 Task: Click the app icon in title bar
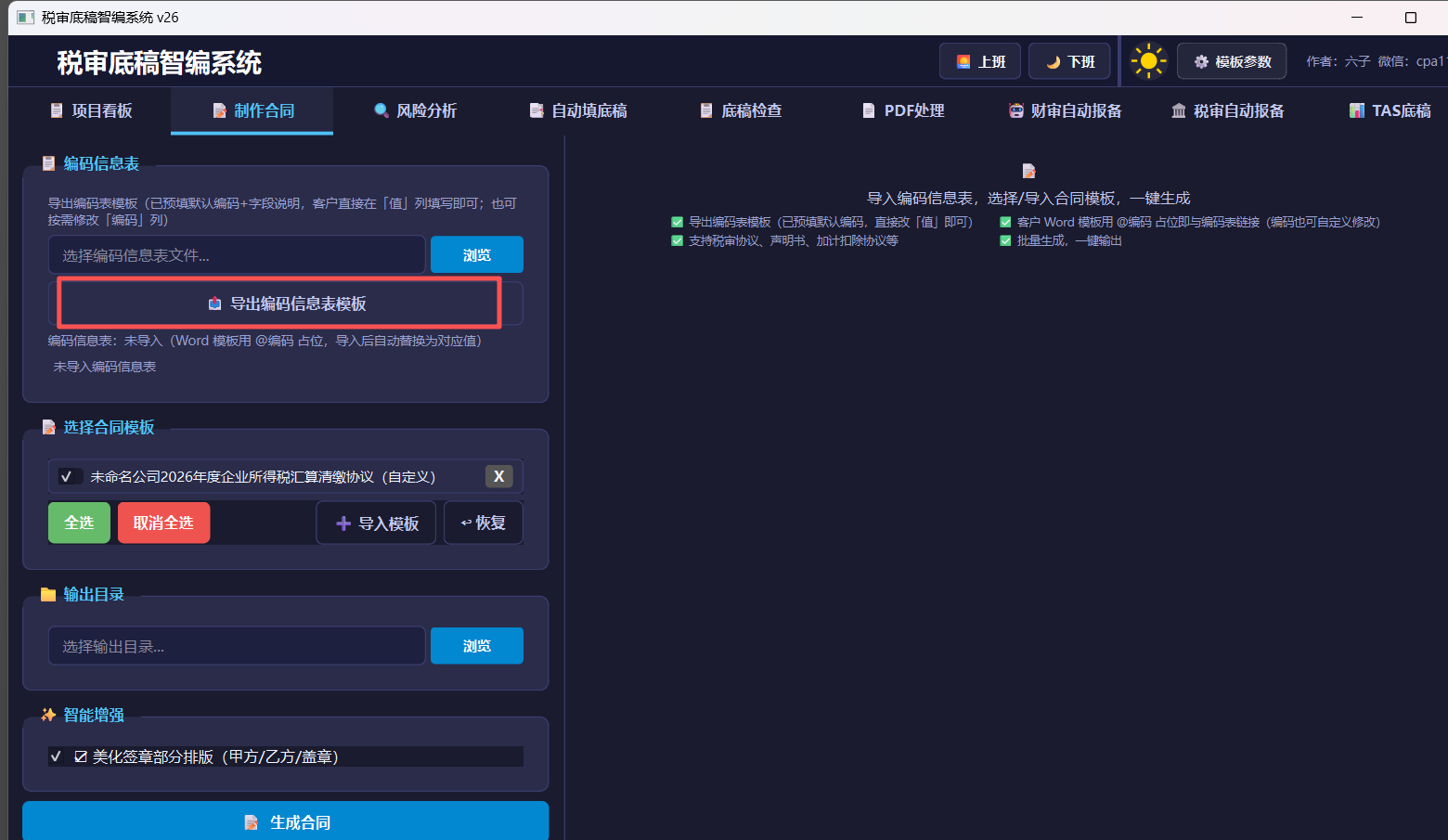point(25,18)
